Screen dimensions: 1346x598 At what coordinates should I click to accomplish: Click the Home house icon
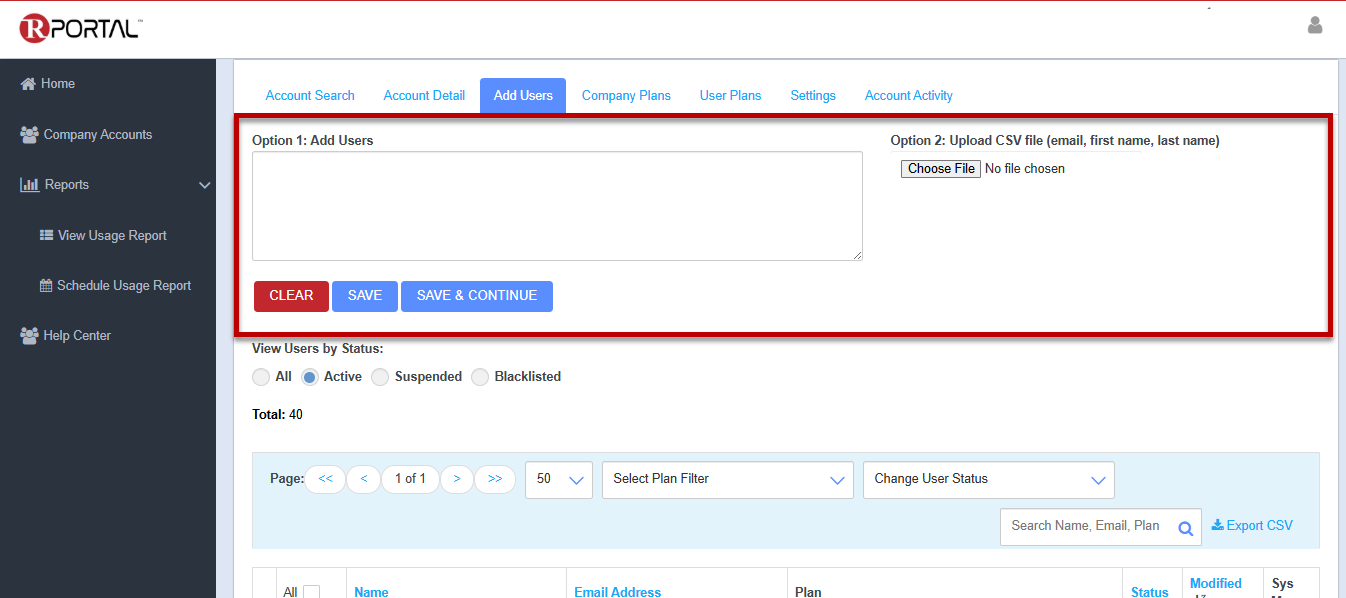click(29, 84)
